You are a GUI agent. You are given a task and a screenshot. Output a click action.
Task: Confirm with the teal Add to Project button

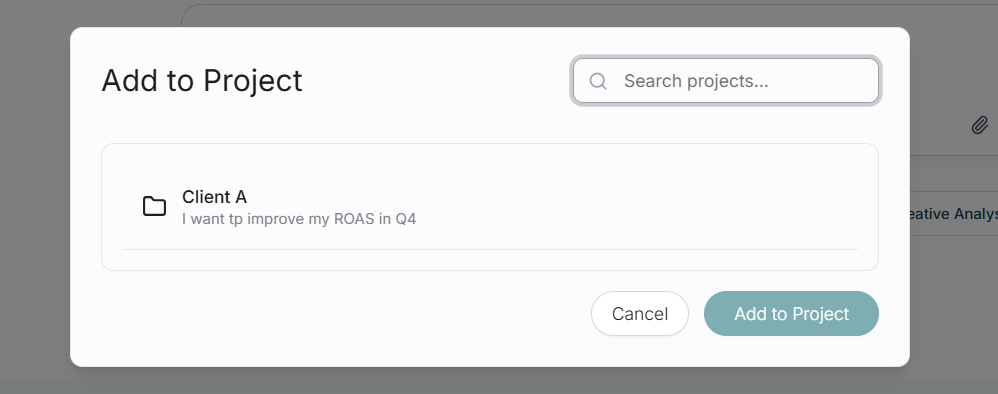[x=791, y=313]
